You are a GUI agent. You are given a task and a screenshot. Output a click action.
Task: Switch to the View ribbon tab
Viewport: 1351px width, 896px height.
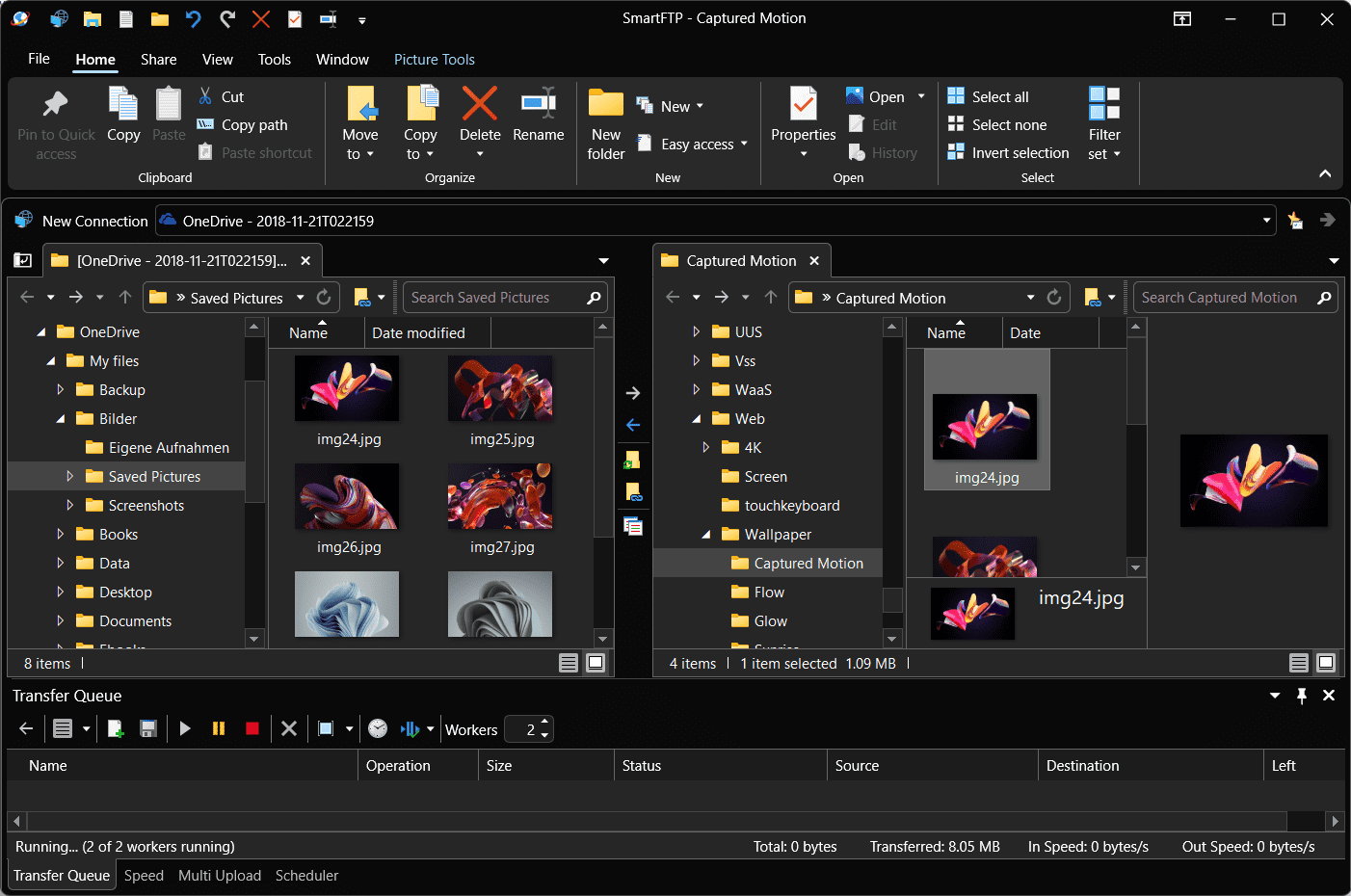pos(217,59)
